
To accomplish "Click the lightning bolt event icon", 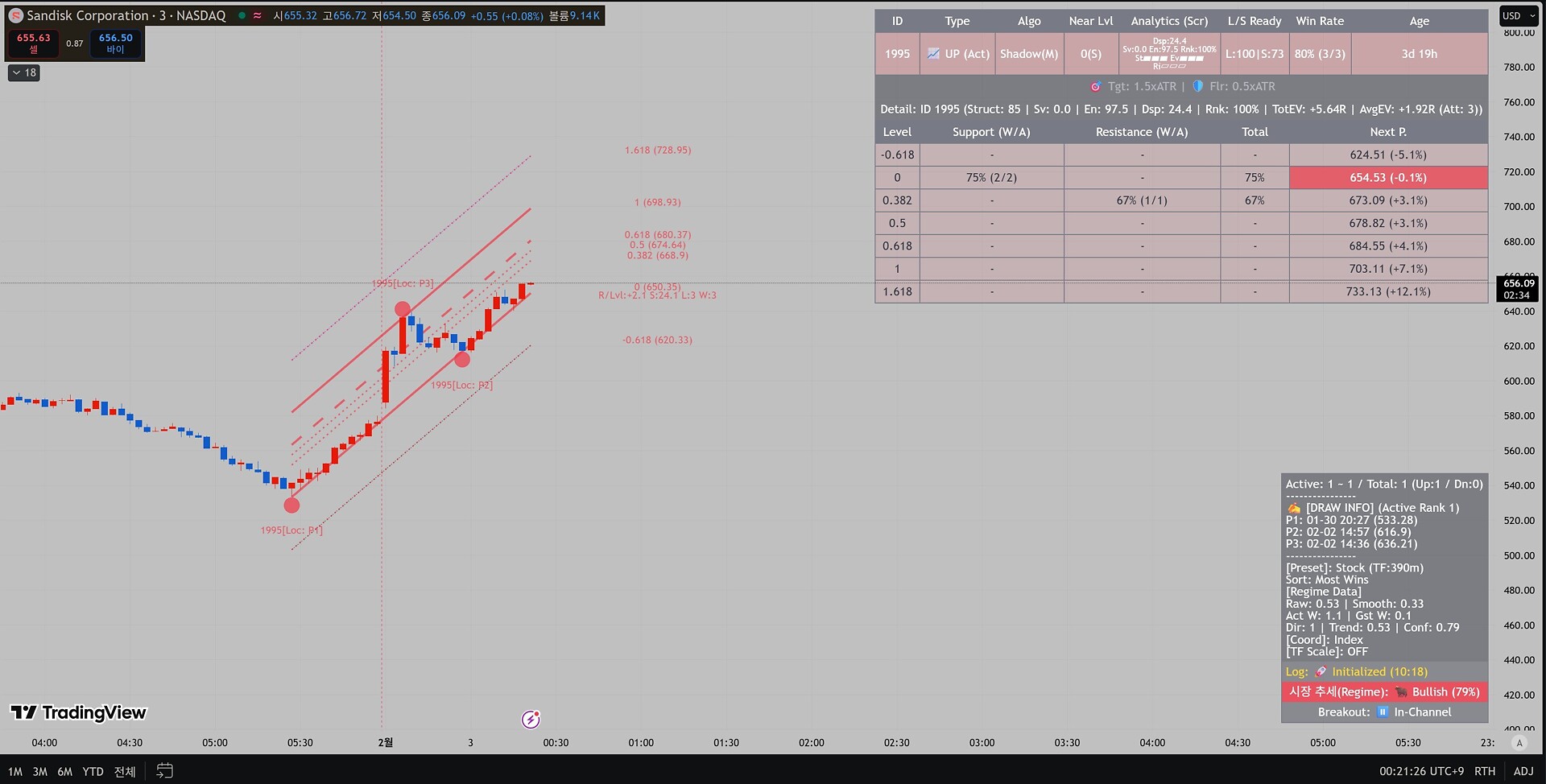I will pyautogui.click(x=531, y=720).
